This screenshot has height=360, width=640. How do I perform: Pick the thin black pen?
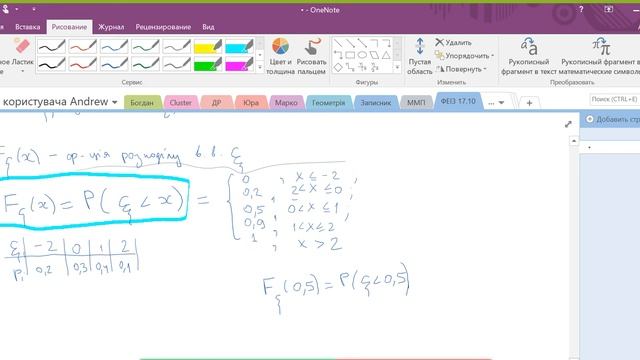(51, 46)
